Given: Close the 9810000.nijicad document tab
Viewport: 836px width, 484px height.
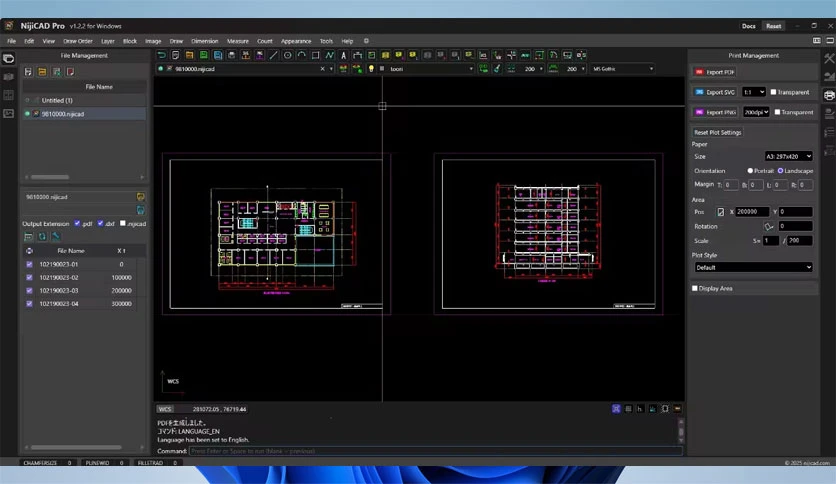Looking at the screenshot, I should 322,69.
